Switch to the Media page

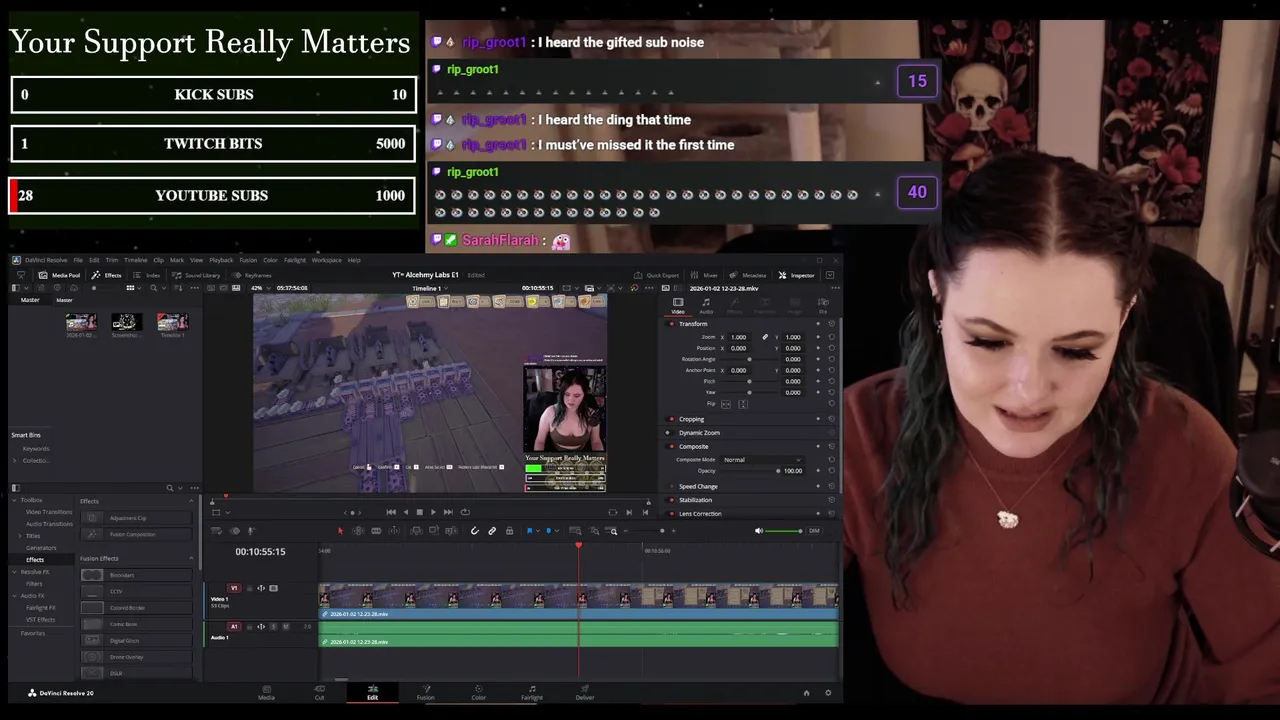(x=267, y=692)
